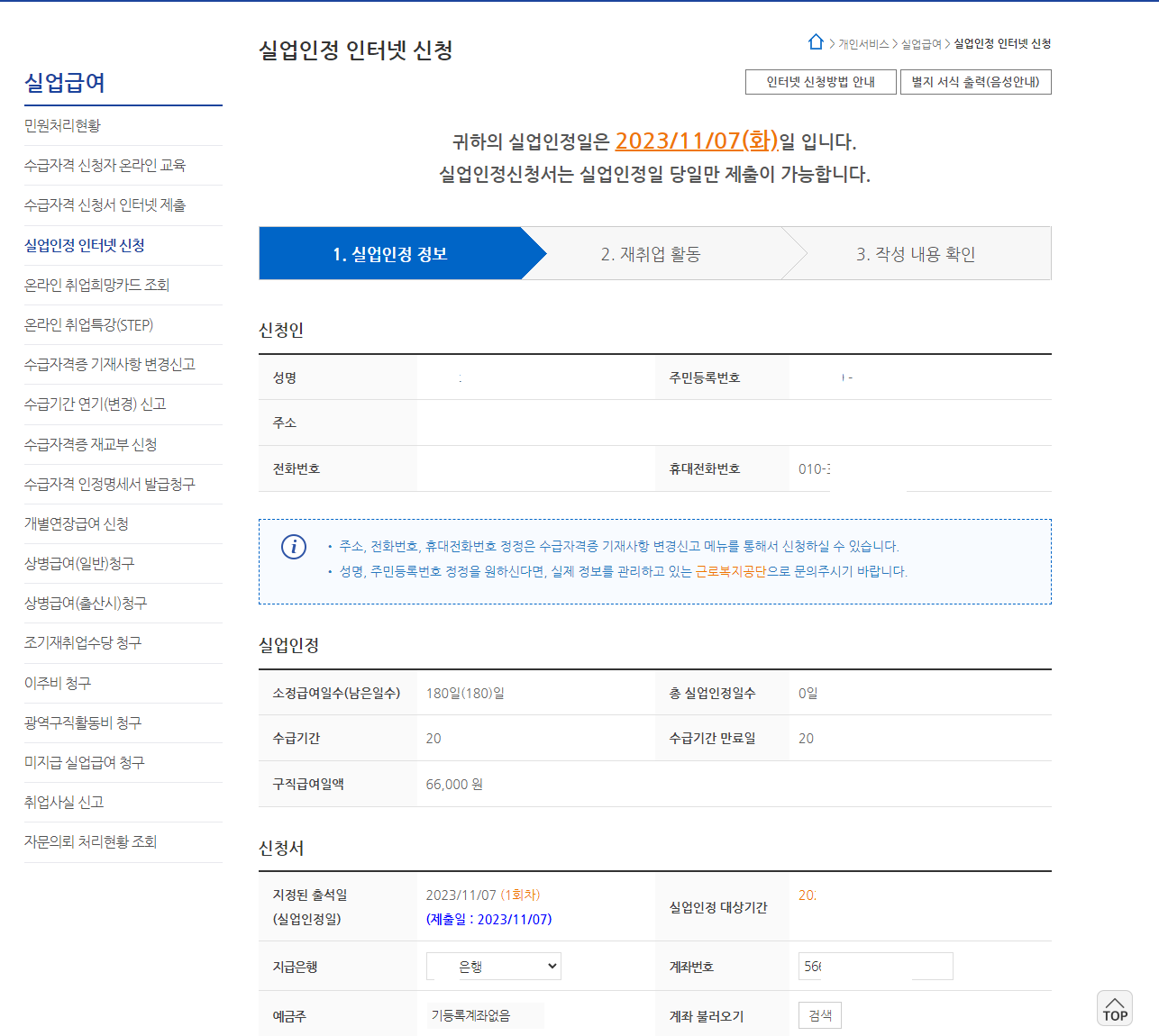
Task: Open 민원처리현황 in sidebar
Action: coord(62,125)
